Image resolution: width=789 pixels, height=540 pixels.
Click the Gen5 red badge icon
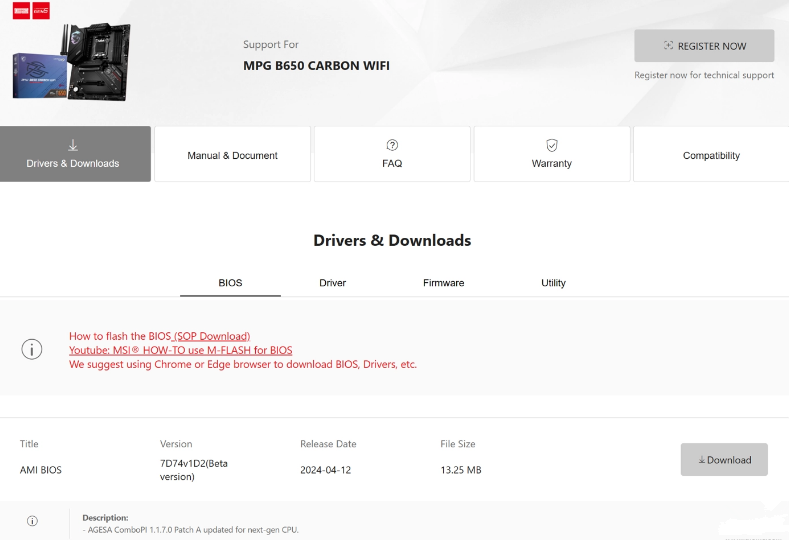(41, 11)
